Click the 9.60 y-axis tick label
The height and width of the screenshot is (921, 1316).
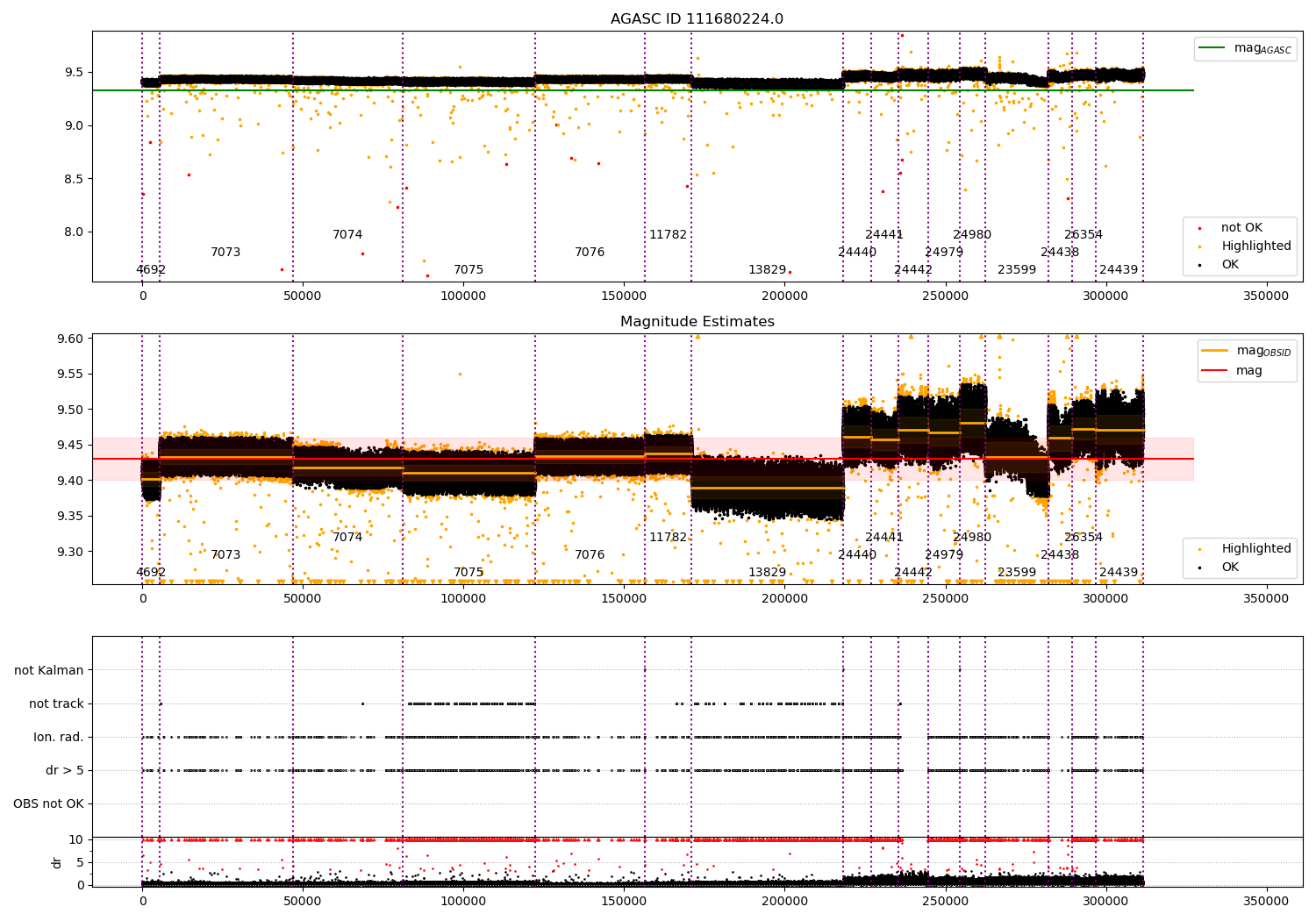[x=71, y=339]
